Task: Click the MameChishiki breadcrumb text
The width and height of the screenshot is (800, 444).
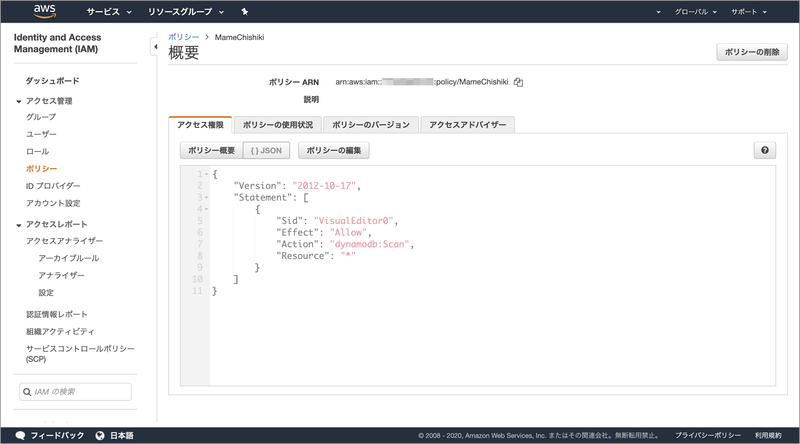Action: (x=239, y=37)
